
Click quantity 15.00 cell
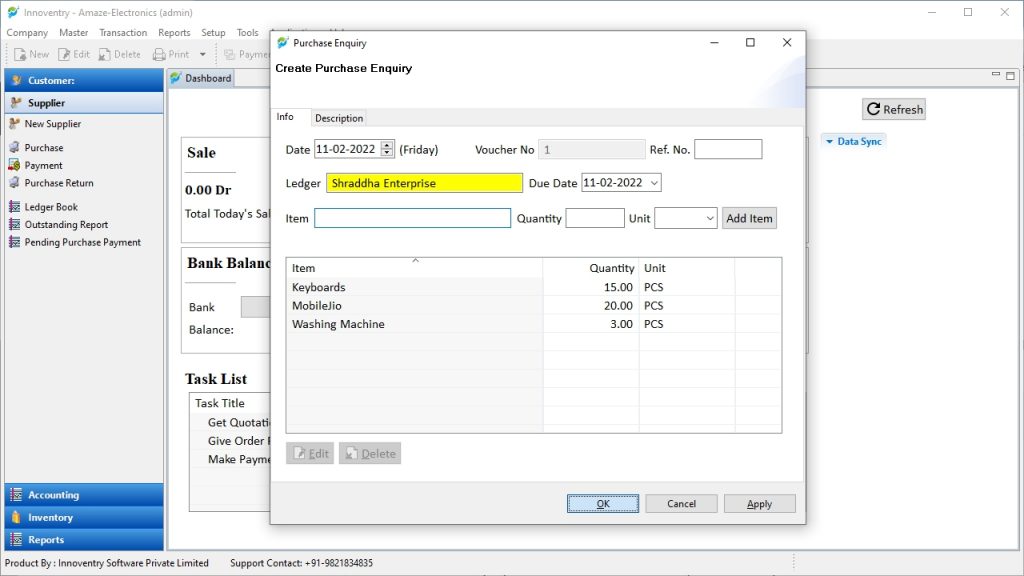pos(590,287)
